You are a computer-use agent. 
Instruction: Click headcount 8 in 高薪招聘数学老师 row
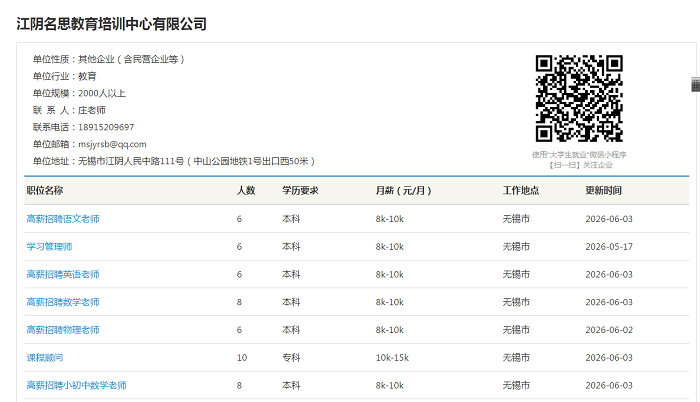tap(239, 302)
